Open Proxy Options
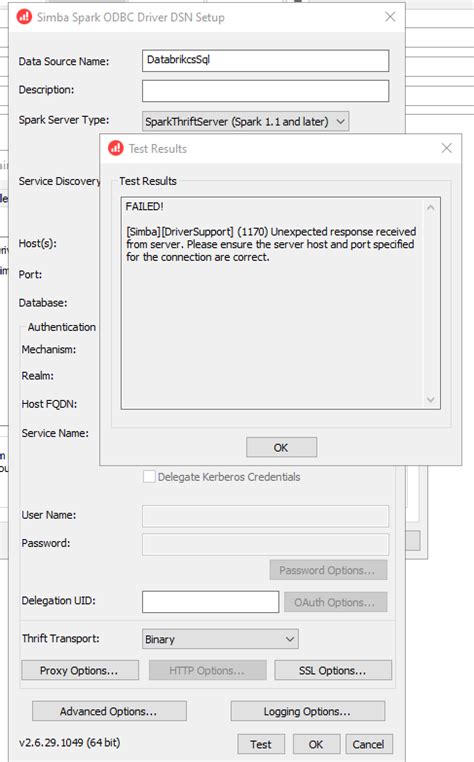This screenshot has height=762, width=474. tap(80, 670)
